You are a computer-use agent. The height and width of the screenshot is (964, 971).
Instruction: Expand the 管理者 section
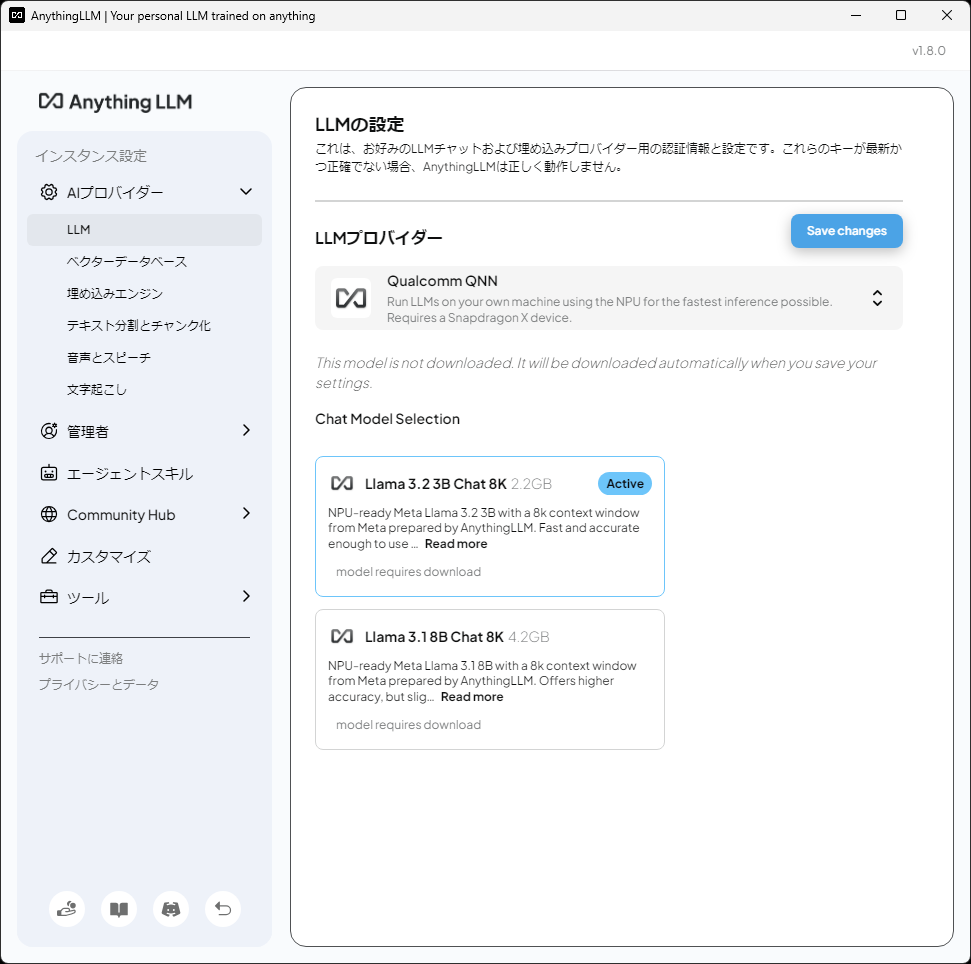(x=246, y=431)
